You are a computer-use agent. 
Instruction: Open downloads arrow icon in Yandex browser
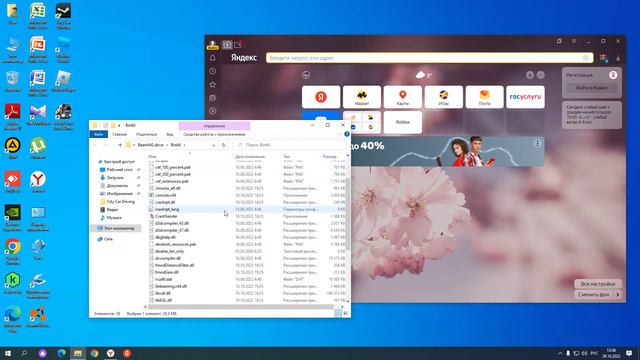[618, 58]
